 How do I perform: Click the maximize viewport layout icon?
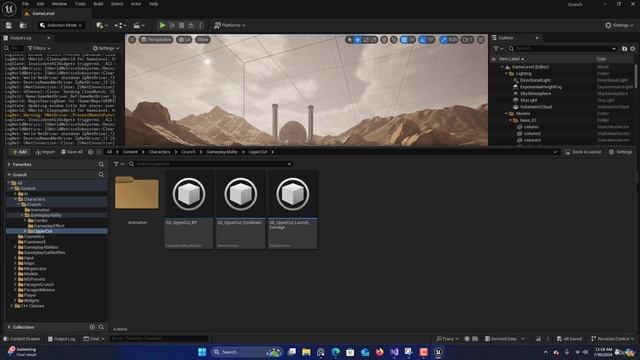481,40
